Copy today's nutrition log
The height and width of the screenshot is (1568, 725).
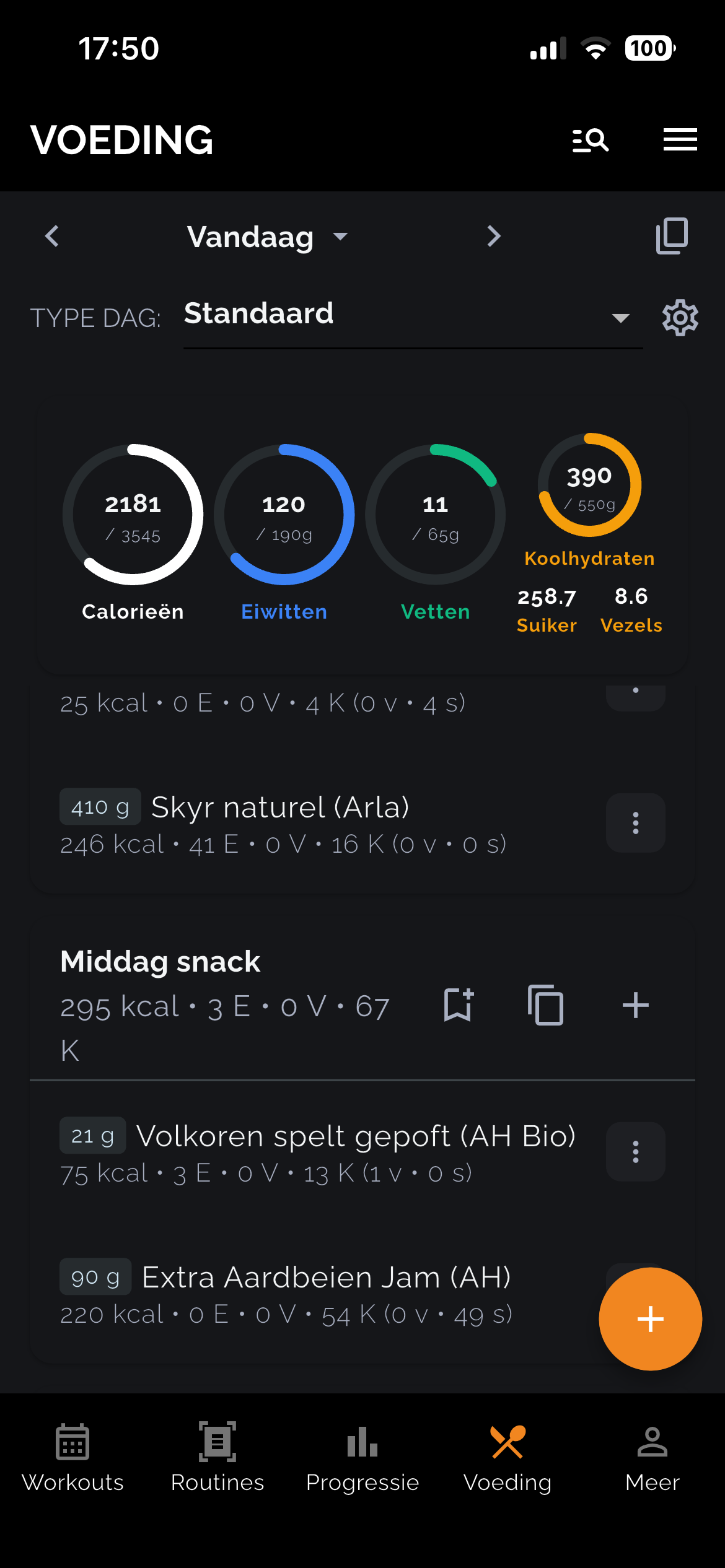[672, 235]
